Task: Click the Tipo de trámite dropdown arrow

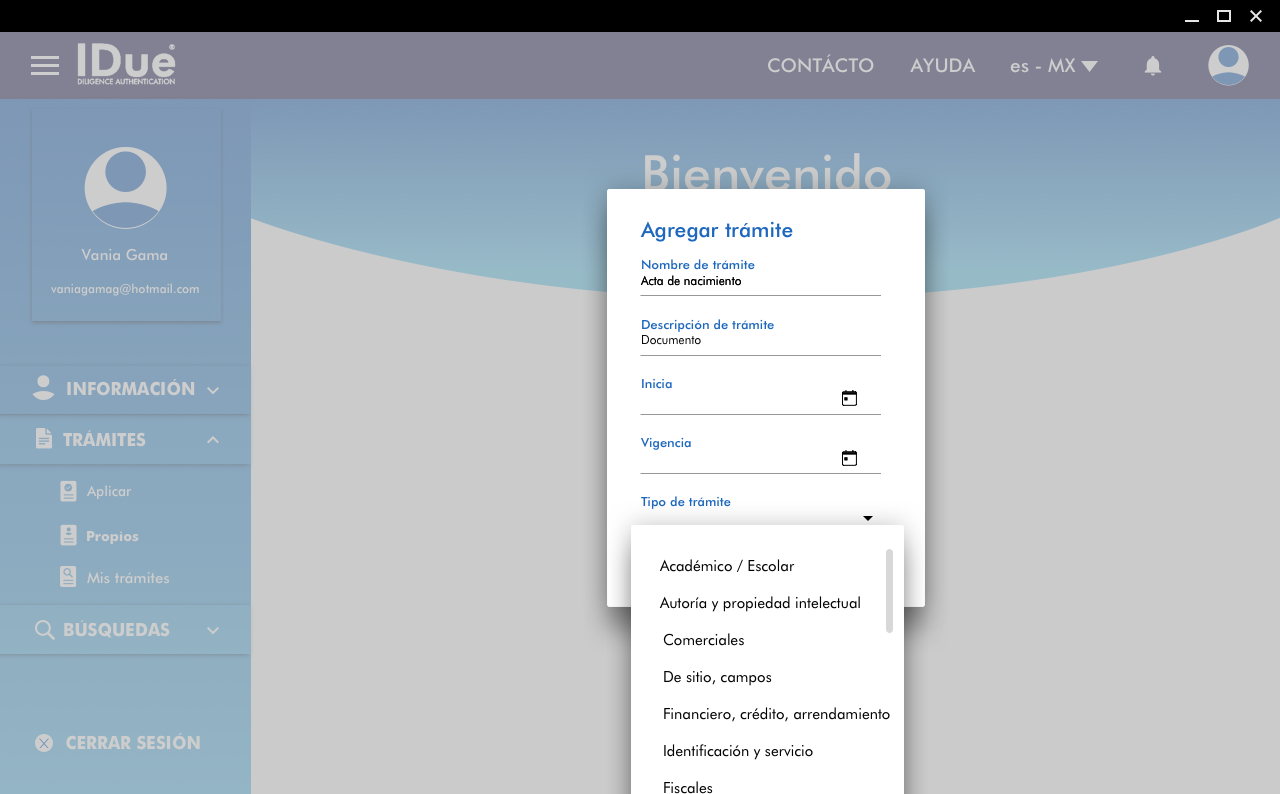Action: click(x=867, y=518)
